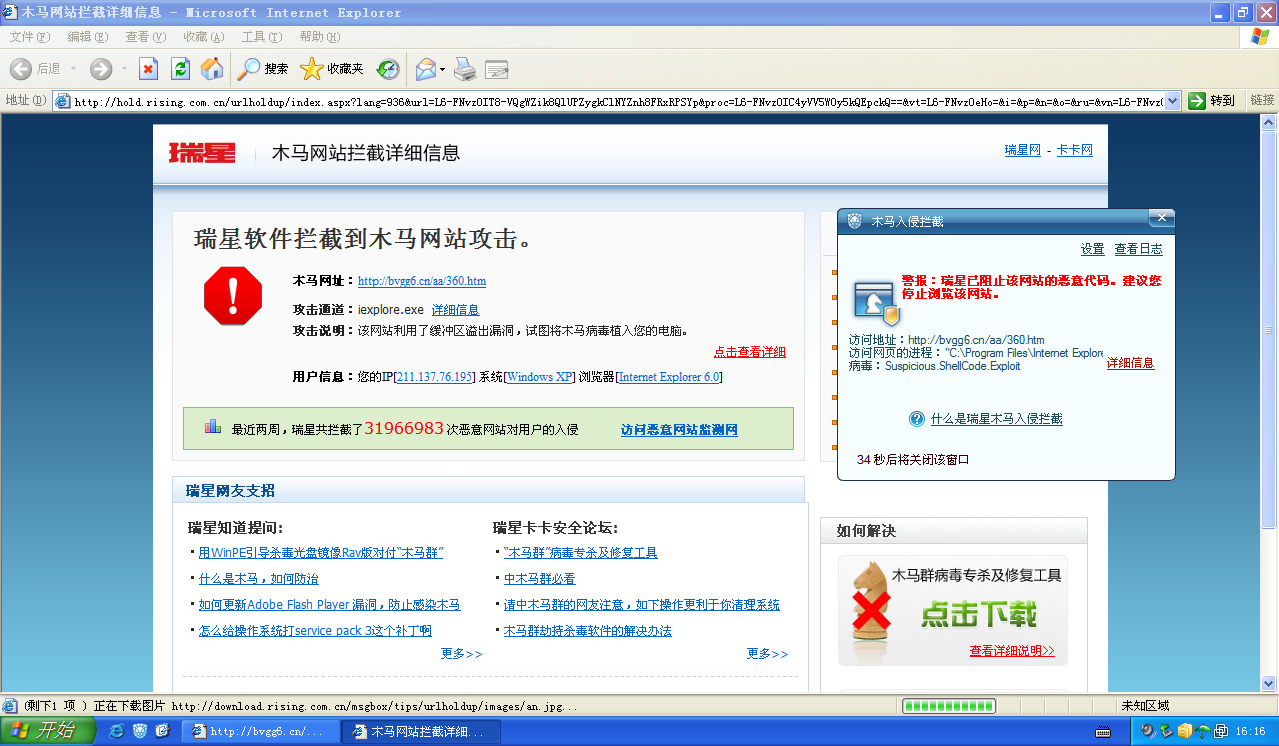Click 设置 in the Rising popup
The height and width of the screenshot is (746, 1279).
tap(1092, 249)
